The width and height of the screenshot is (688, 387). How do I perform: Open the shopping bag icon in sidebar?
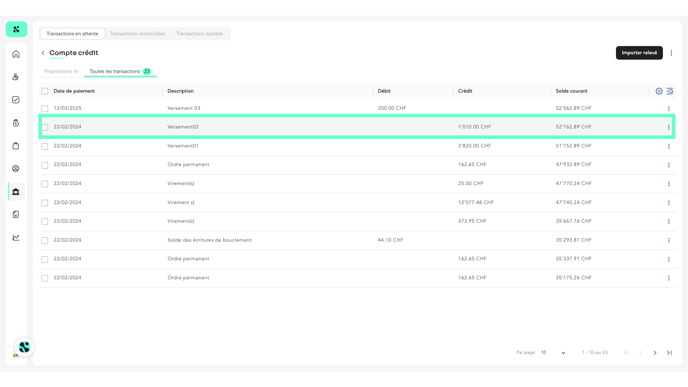coord(16,146)
